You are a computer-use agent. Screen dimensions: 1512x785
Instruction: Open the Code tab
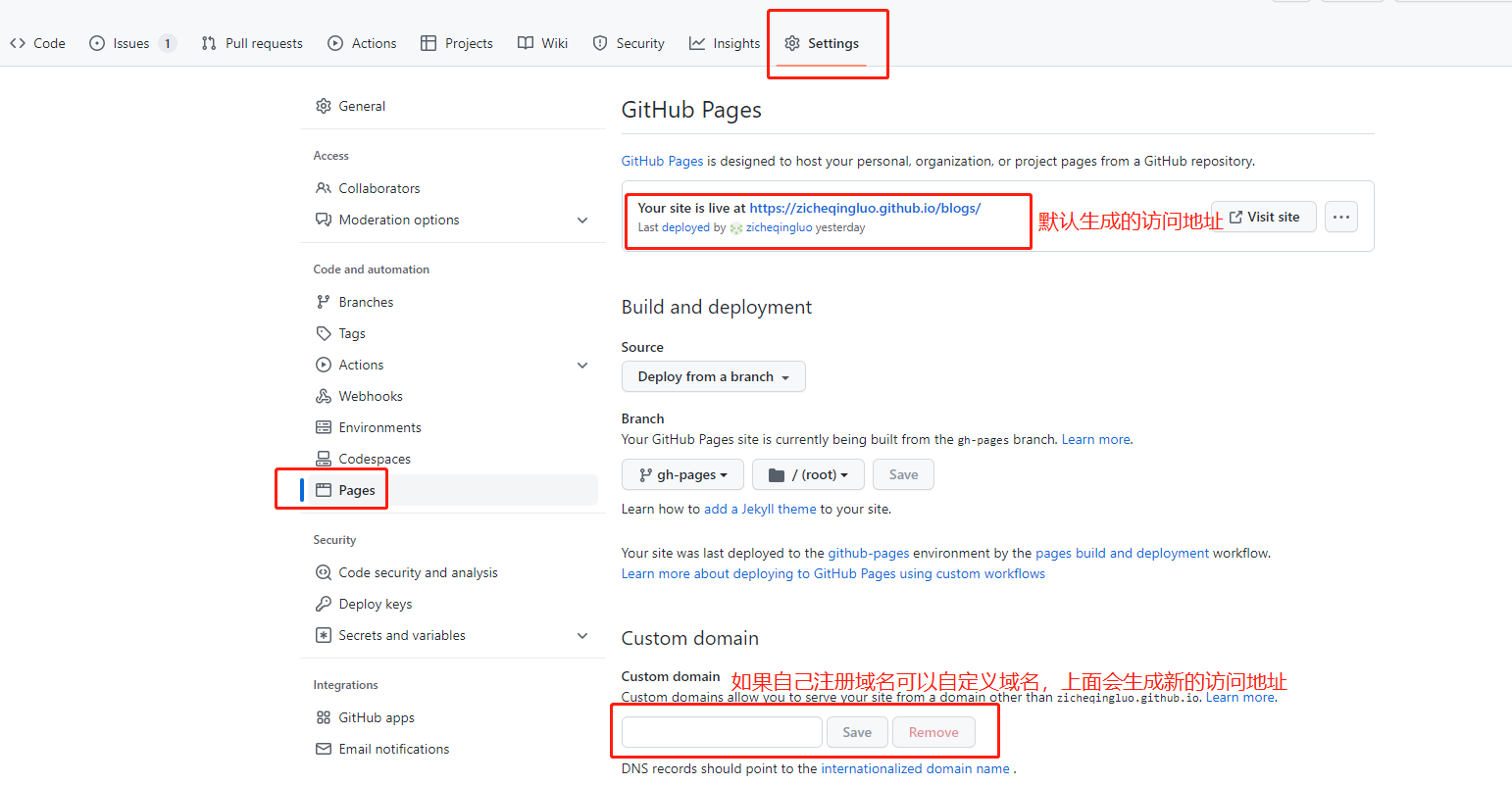[x=37, y=43]
